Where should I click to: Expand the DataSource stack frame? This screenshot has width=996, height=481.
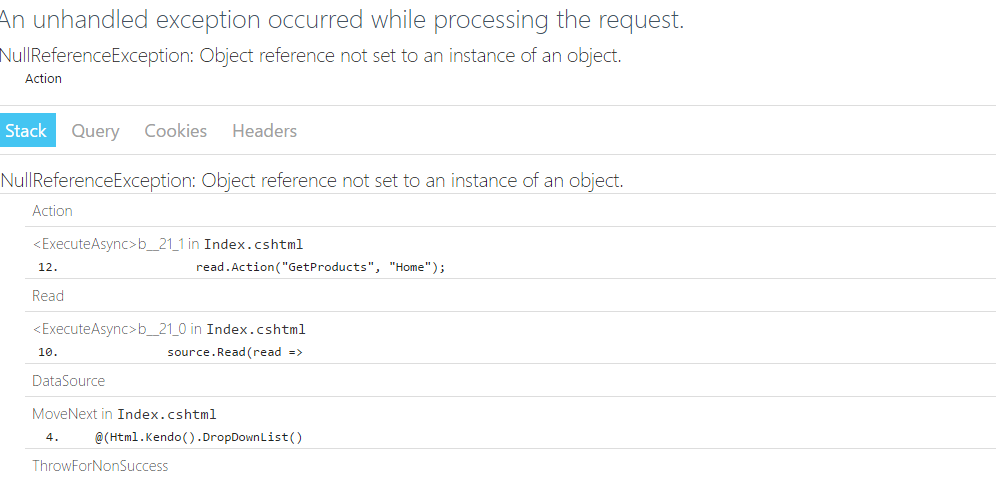click(68, 381)
